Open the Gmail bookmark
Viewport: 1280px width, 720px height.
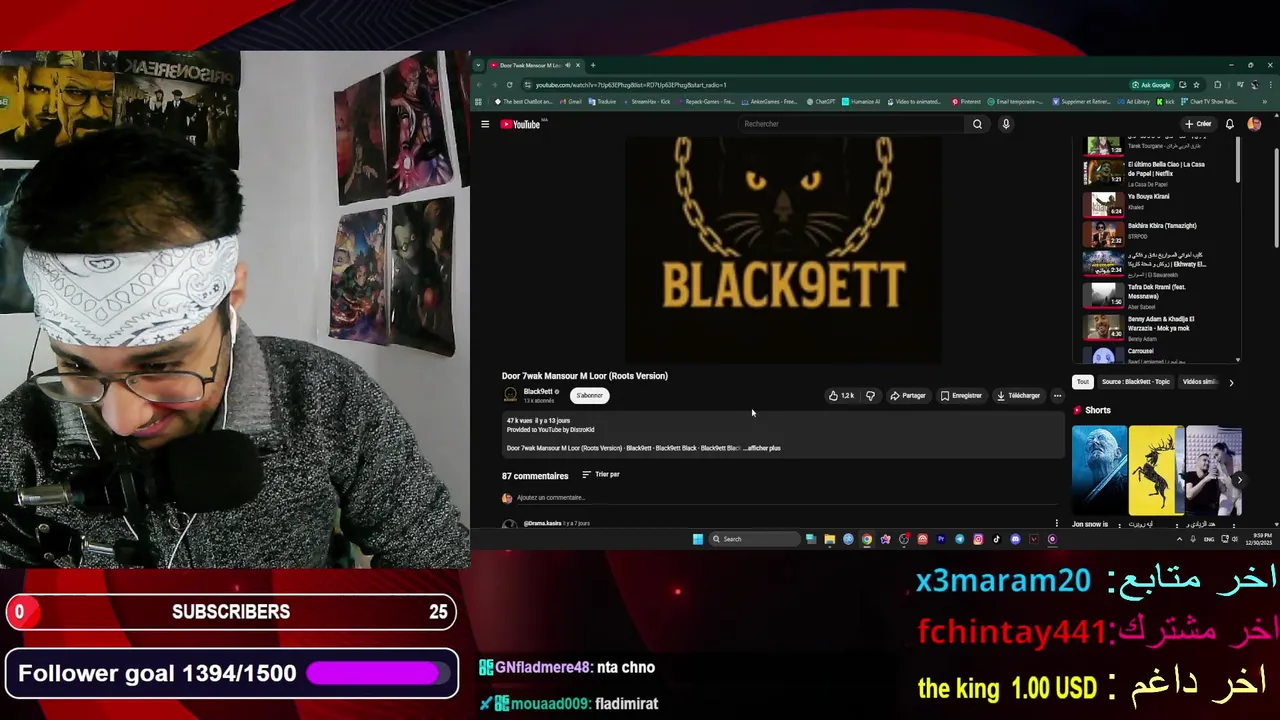571,102
